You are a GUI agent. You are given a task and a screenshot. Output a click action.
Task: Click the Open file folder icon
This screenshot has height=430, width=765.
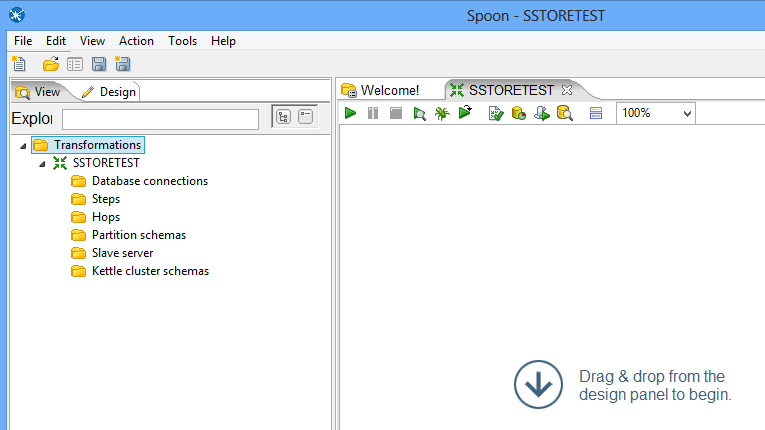pyautogui.click(x=51, y=64)
